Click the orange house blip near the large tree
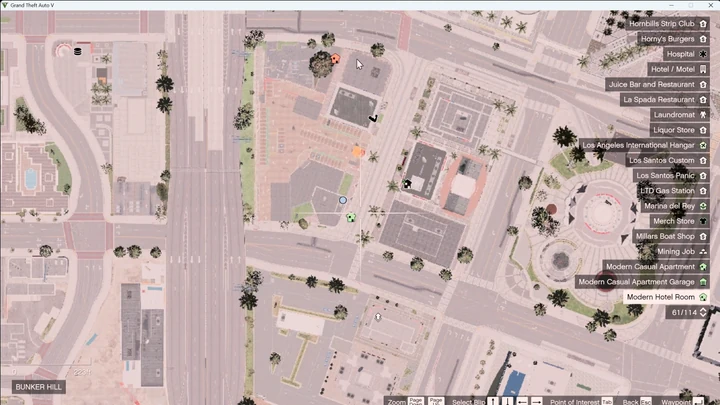 point(336,58)
